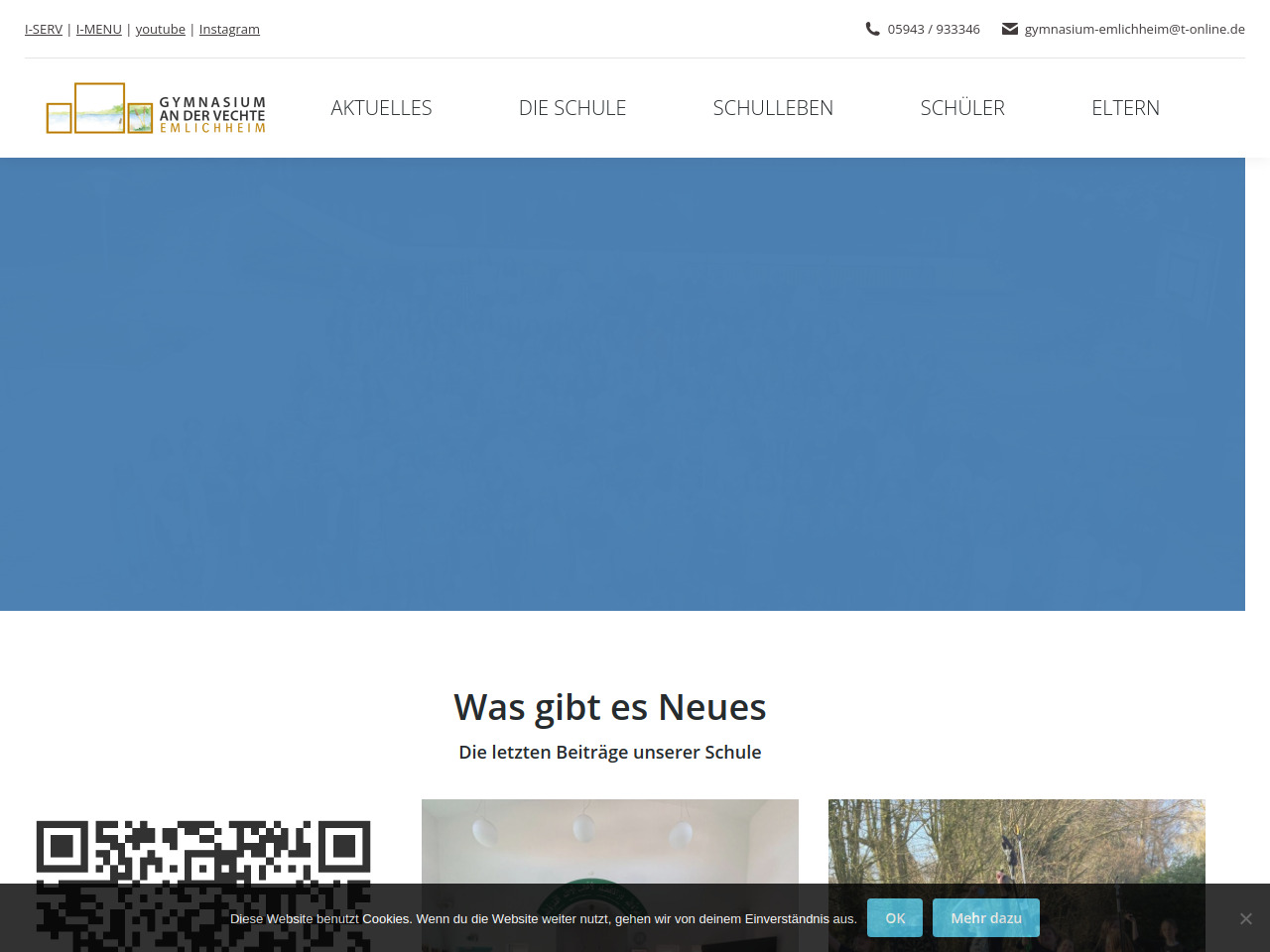The width and height of the screenshot is (1270, 952).
Task: Open the youtube link
Action: click(x=160, y=30)
